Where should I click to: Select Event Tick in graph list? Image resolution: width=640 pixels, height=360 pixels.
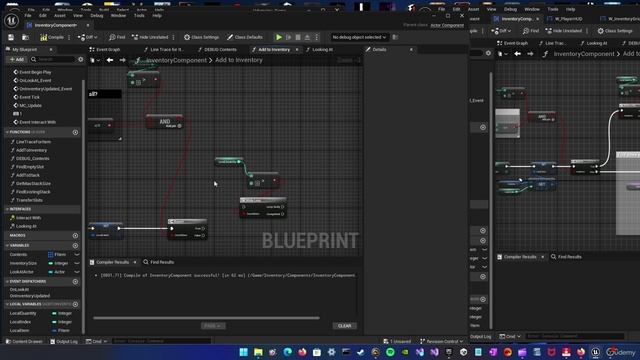[x=29, y=97]
